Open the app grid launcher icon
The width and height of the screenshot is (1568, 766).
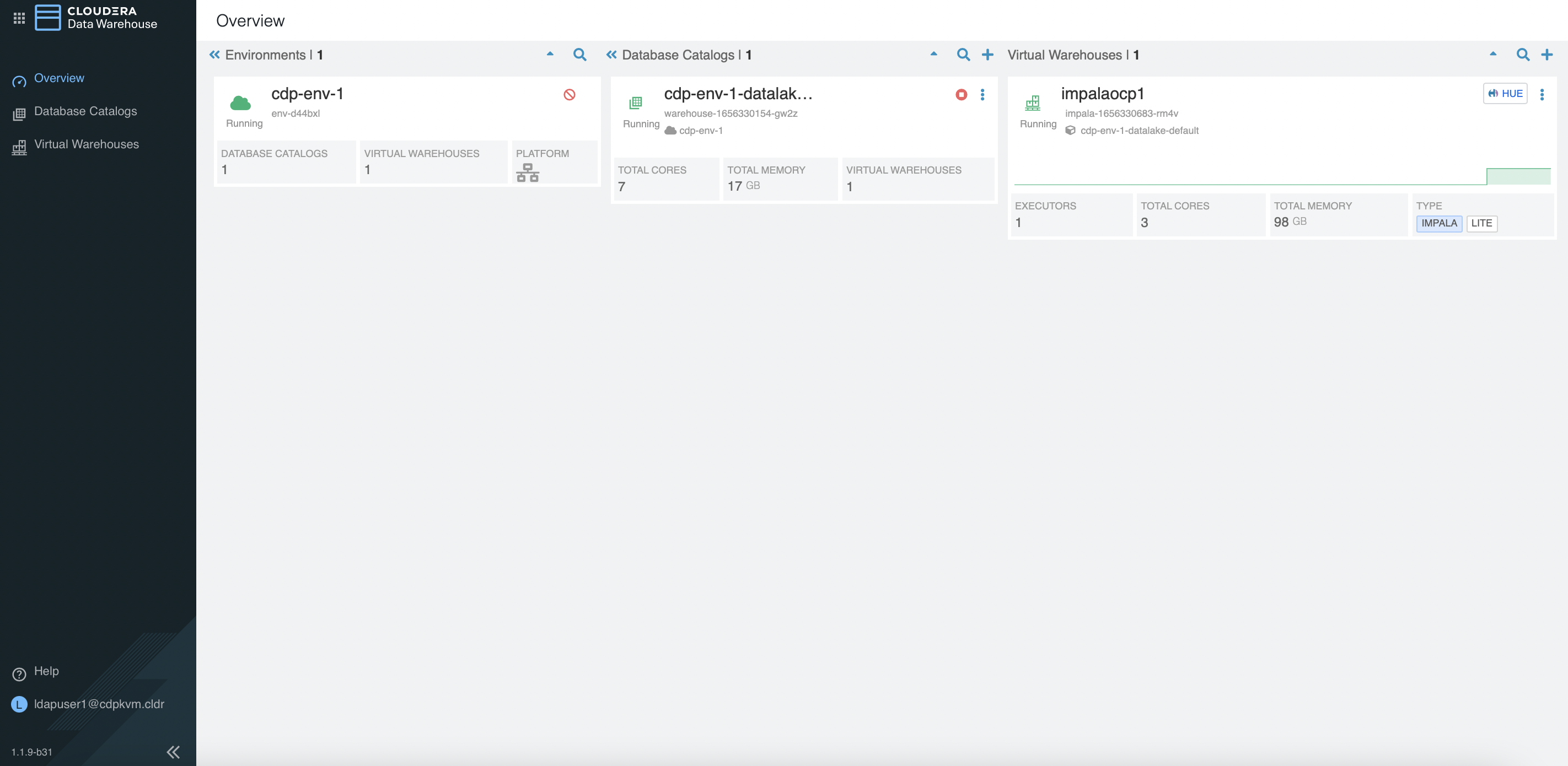tap(19, 18)
